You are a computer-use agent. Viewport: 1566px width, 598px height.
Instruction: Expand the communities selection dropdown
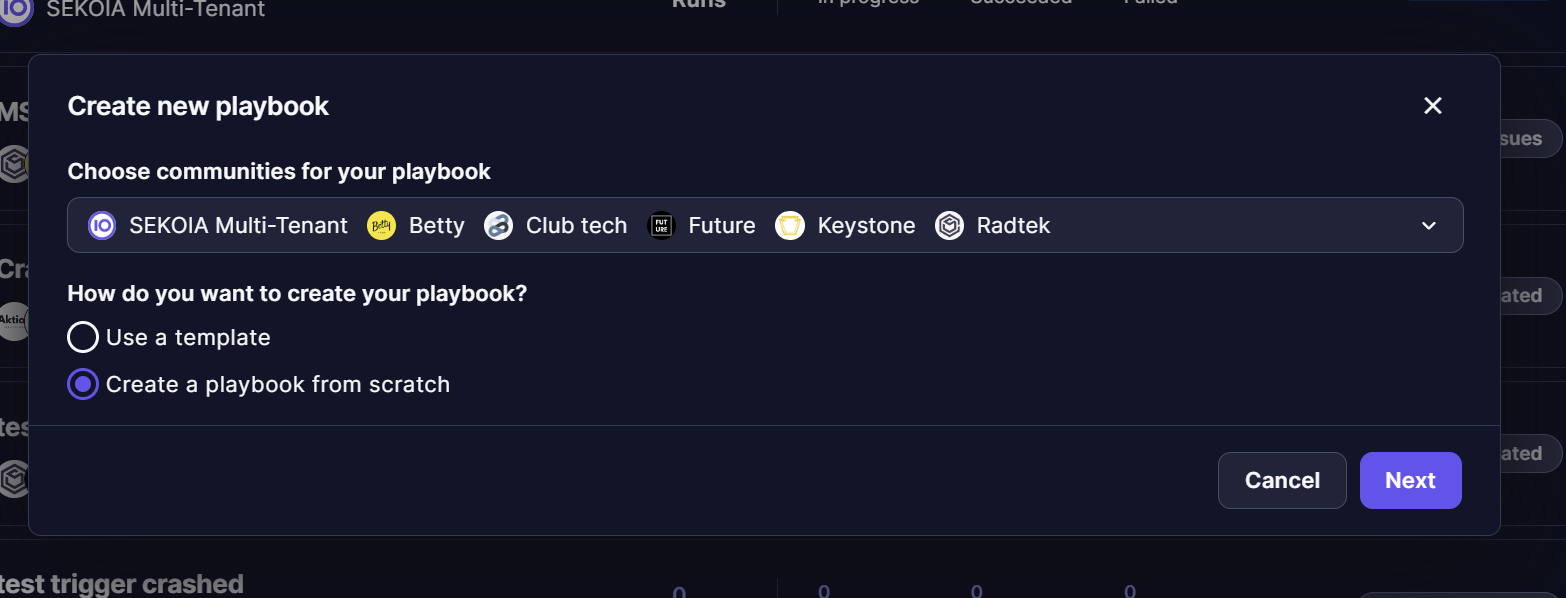(x=1428, y=225)
